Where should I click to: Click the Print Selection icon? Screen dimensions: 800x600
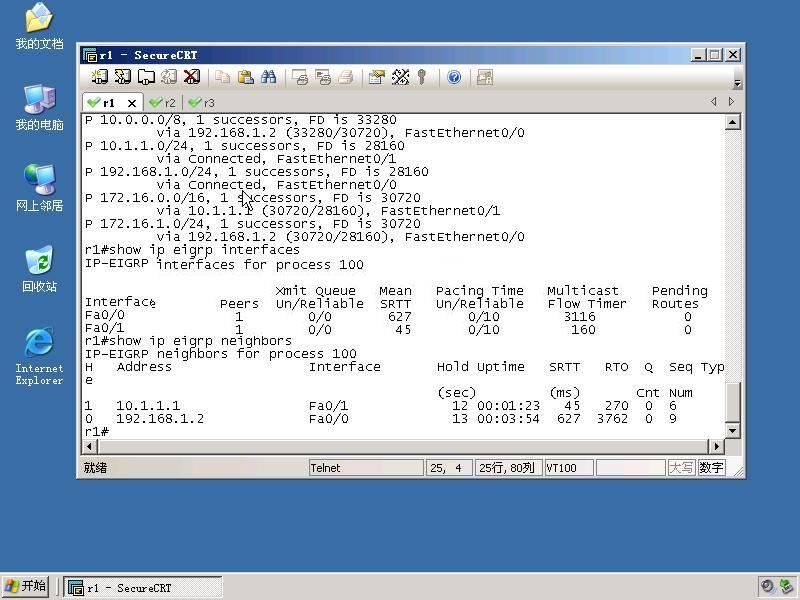323,77
